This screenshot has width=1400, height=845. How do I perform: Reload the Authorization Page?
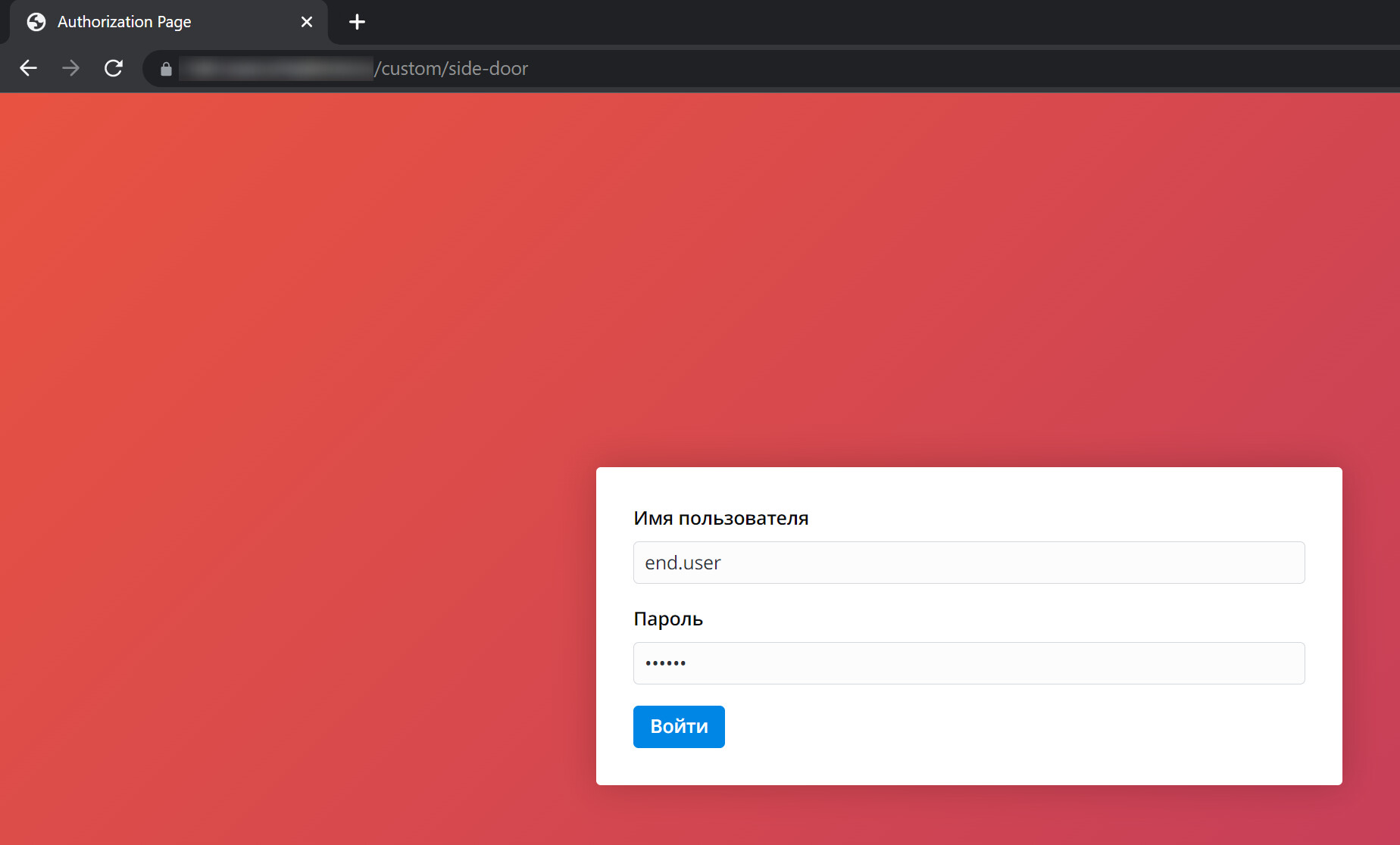(114, 68)
